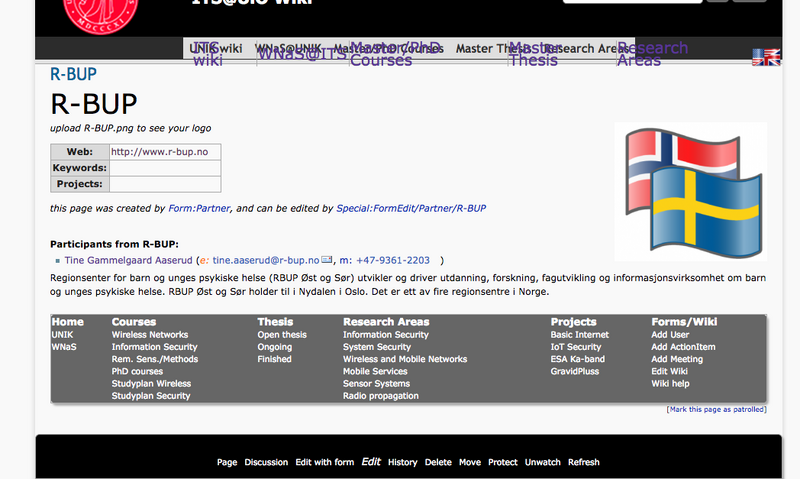Click the Courses footer heading
The image size is (800, 479).
(134, 322)
